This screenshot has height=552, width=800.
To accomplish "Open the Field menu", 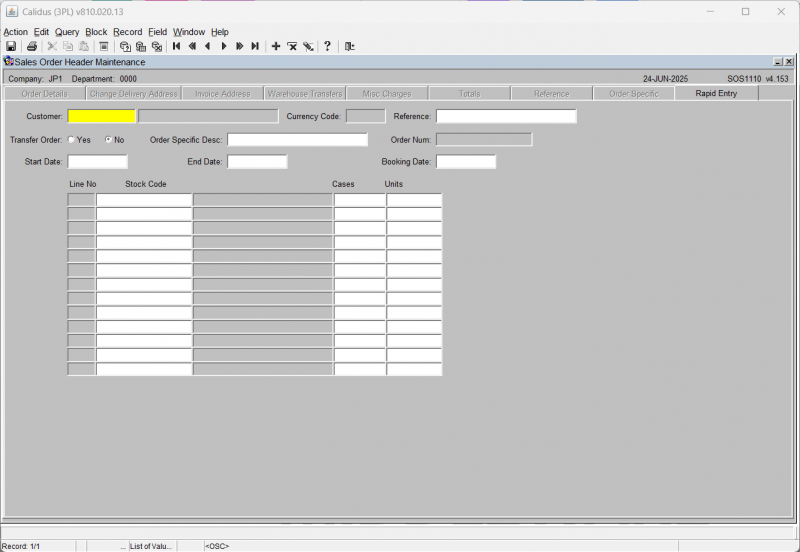I will pyautogui.click(x=157, y=32).
